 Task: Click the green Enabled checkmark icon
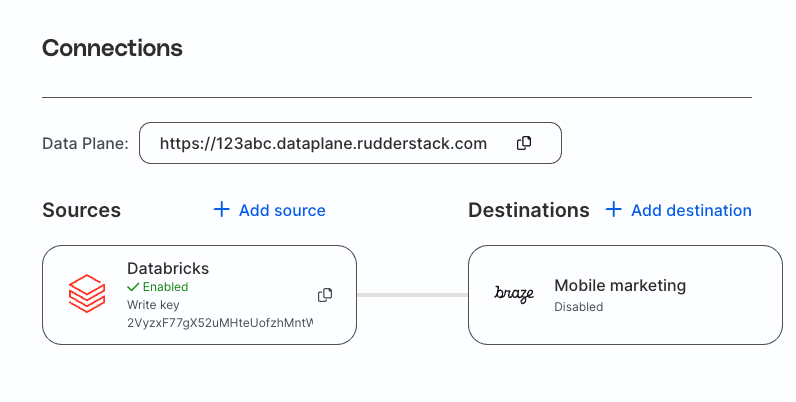coord(133,287)
